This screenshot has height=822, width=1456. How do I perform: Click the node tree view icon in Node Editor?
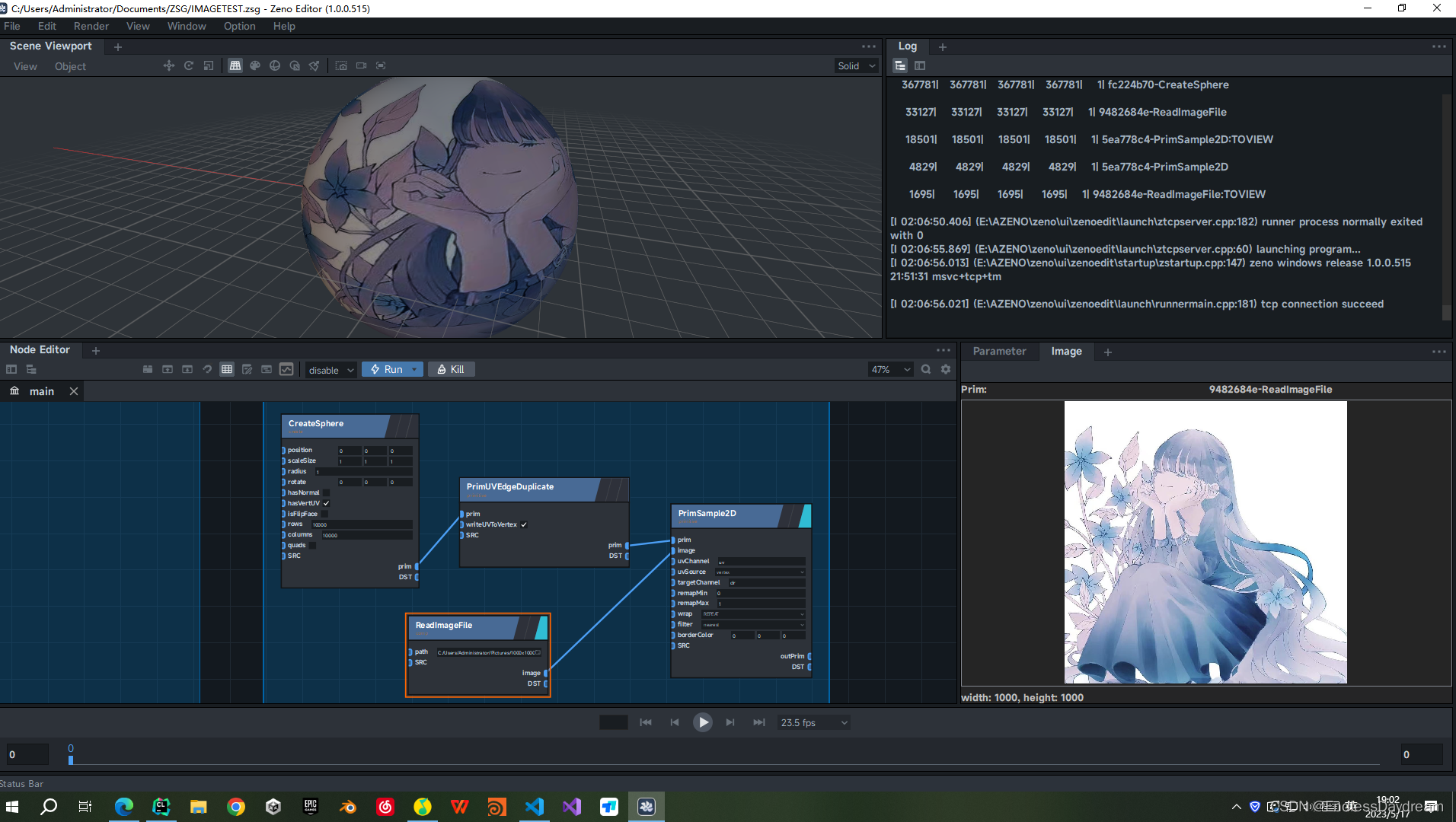tap(31, 369)
